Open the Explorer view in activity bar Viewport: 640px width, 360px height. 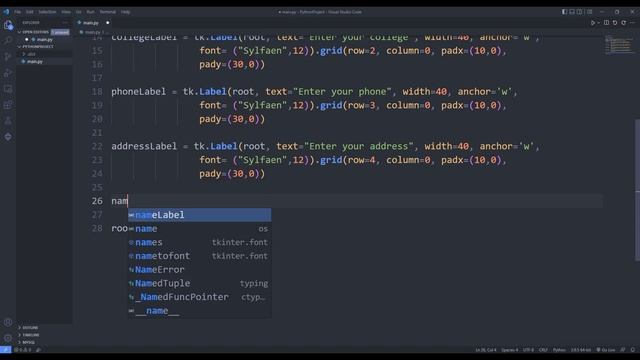tap(8, 25)
